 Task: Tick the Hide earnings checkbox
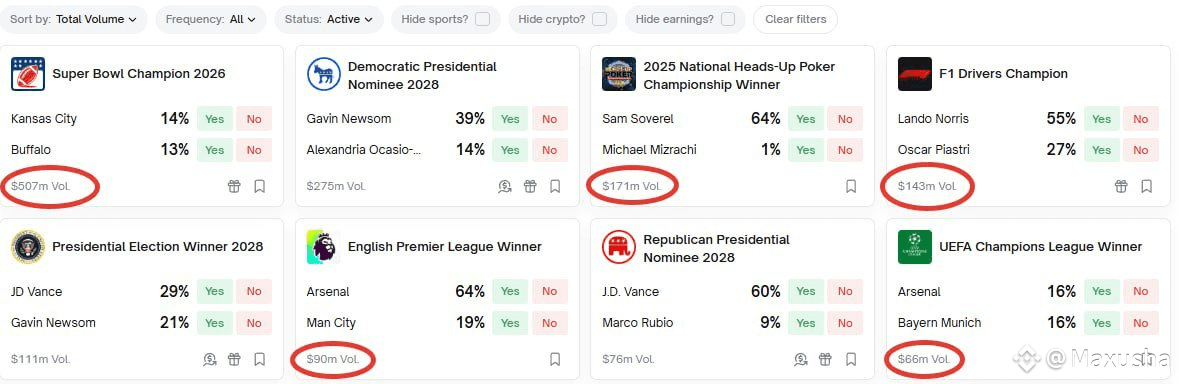tap(728, 20)
